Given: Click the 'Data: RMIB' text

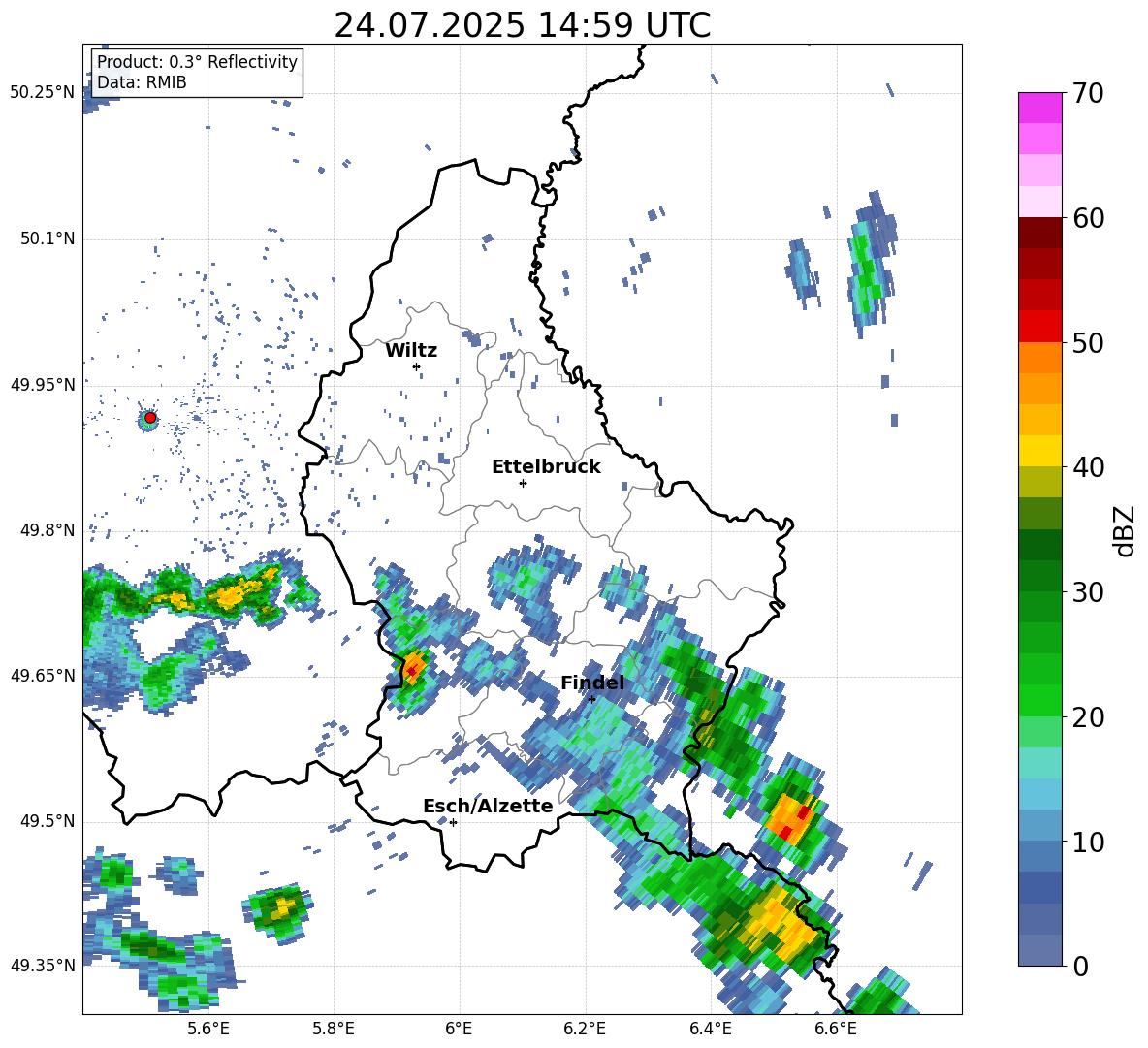Looking at the screenshot, I should 142,82.
